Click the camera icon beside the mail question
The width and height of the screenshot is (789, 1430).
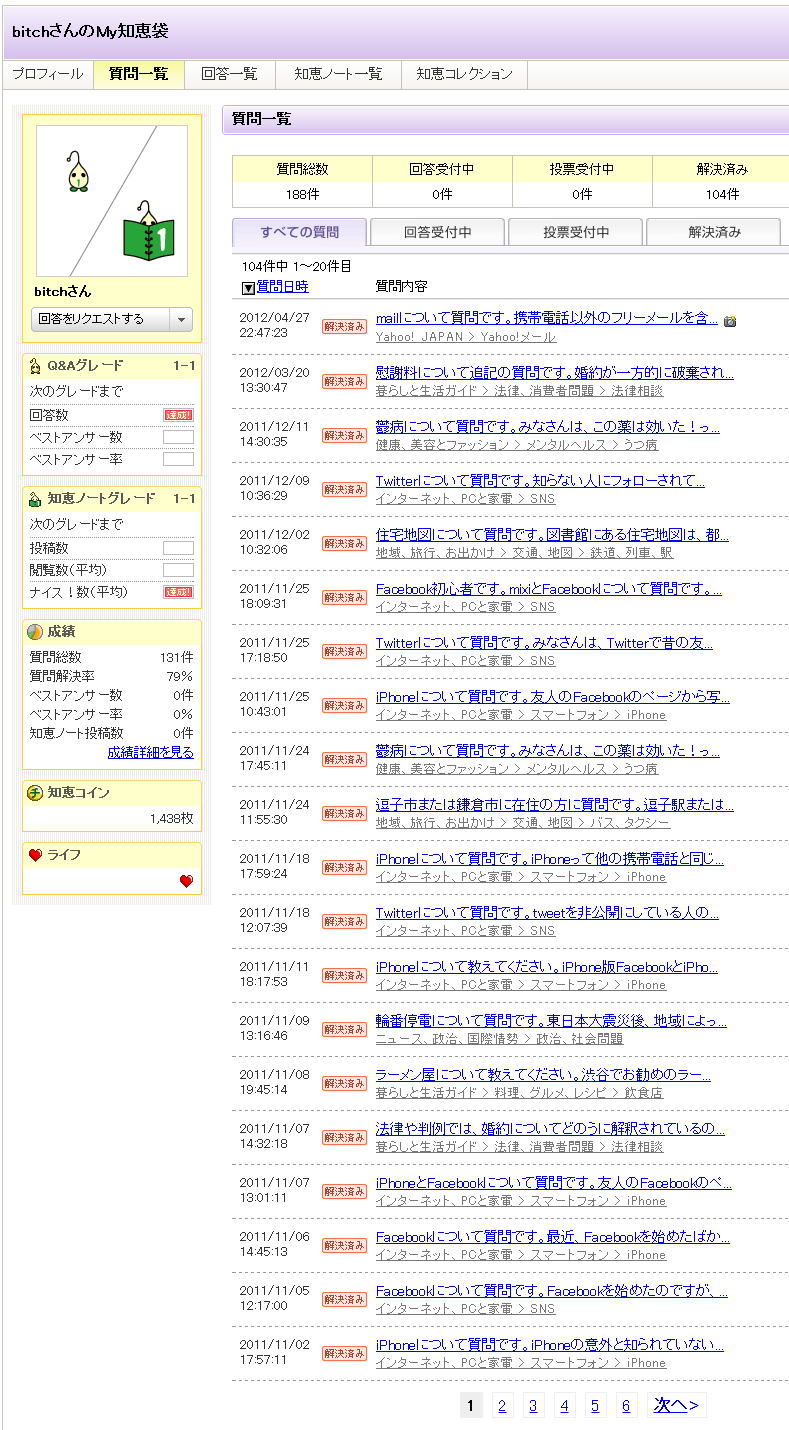coord(730,321)
